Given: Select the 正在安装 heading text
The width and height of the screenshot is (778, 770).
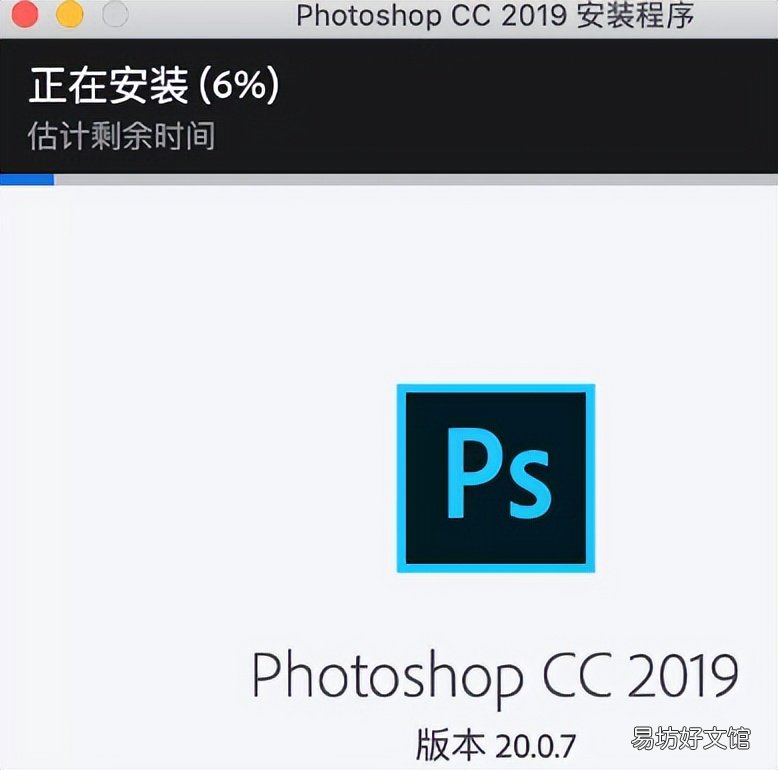Looking at the screenshot, I should tap(109, 85).
